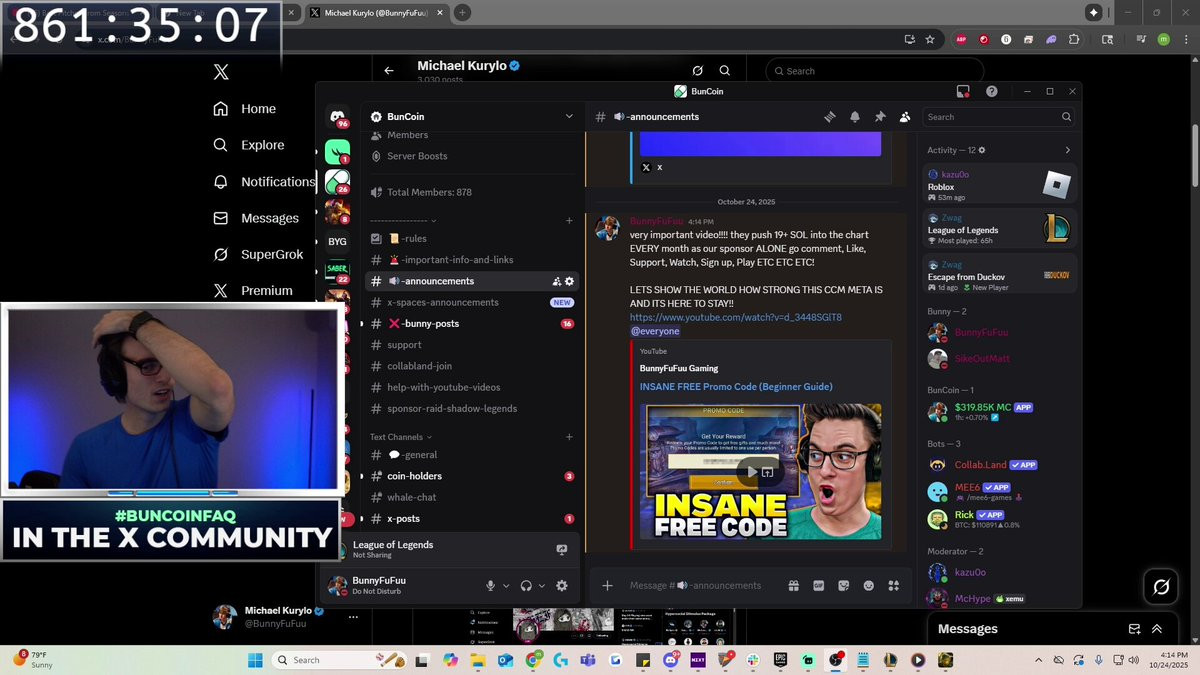Viewport: 1200px width, 675px height.
Task: Add channel plus next to Text Channels
Action: coord(569,437)
